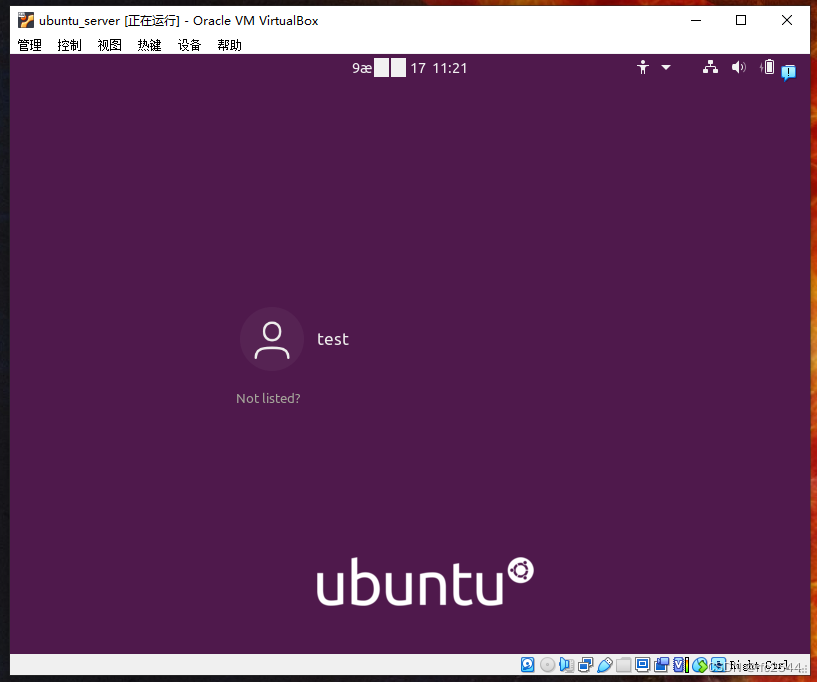The width and height of the screenshot is (817, 682).
Task: Click the test username label
Action: coord(332,339)
